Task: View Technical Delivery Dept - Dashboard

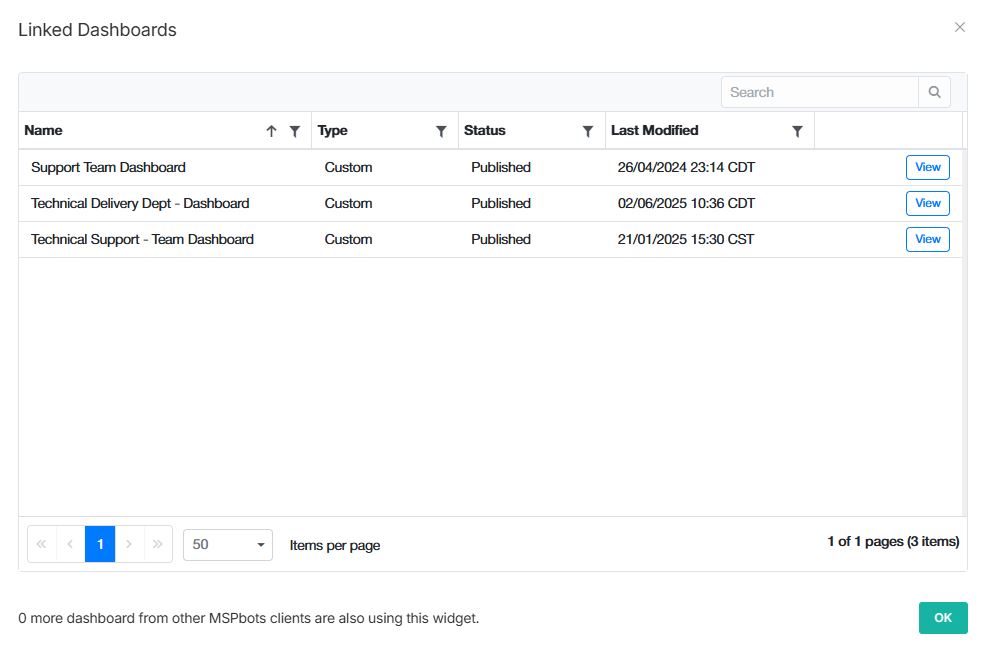Action: [927, 203]
